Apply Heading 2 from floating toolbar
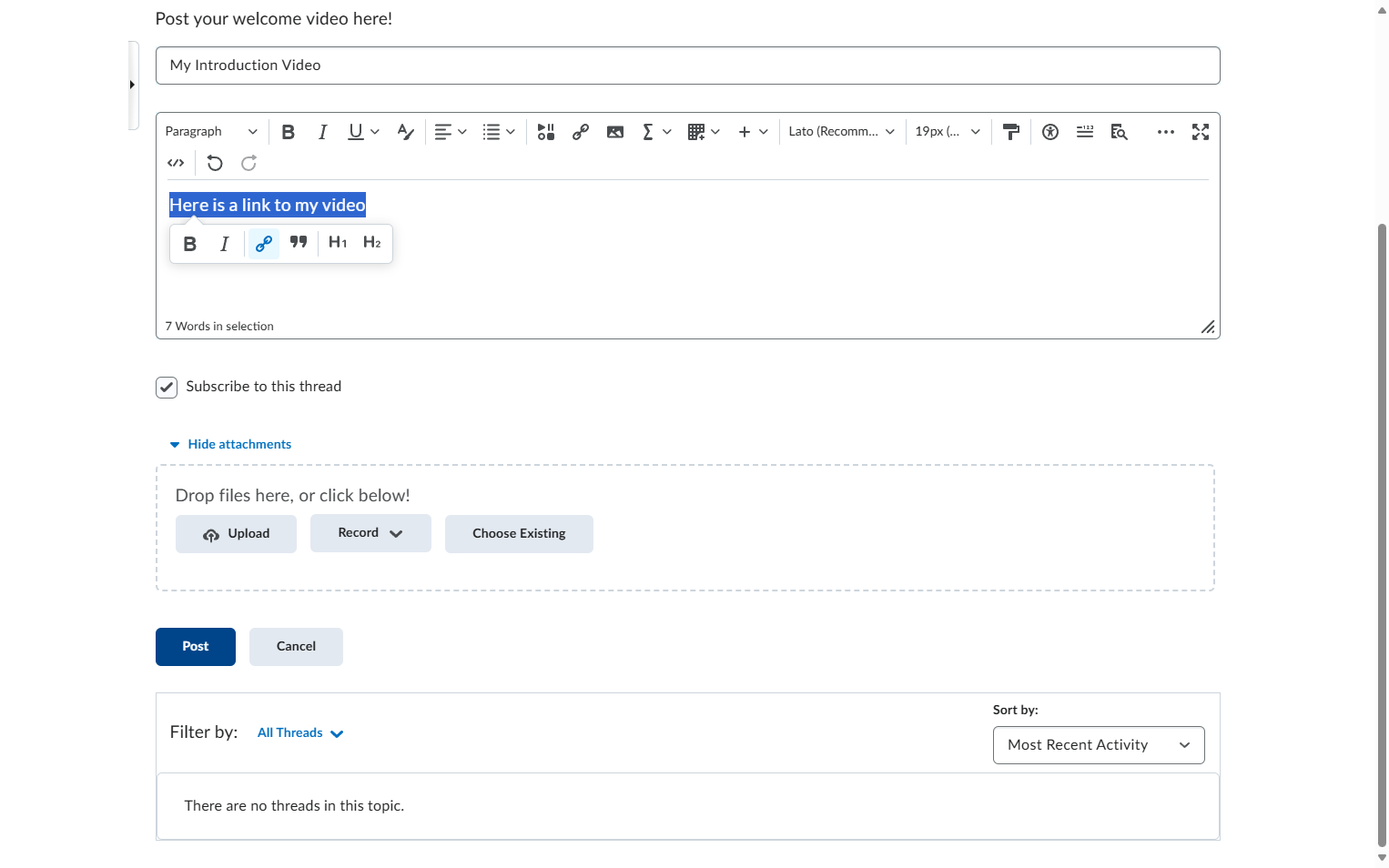This screenshot has height=868, width=1389. pos(372,242)
